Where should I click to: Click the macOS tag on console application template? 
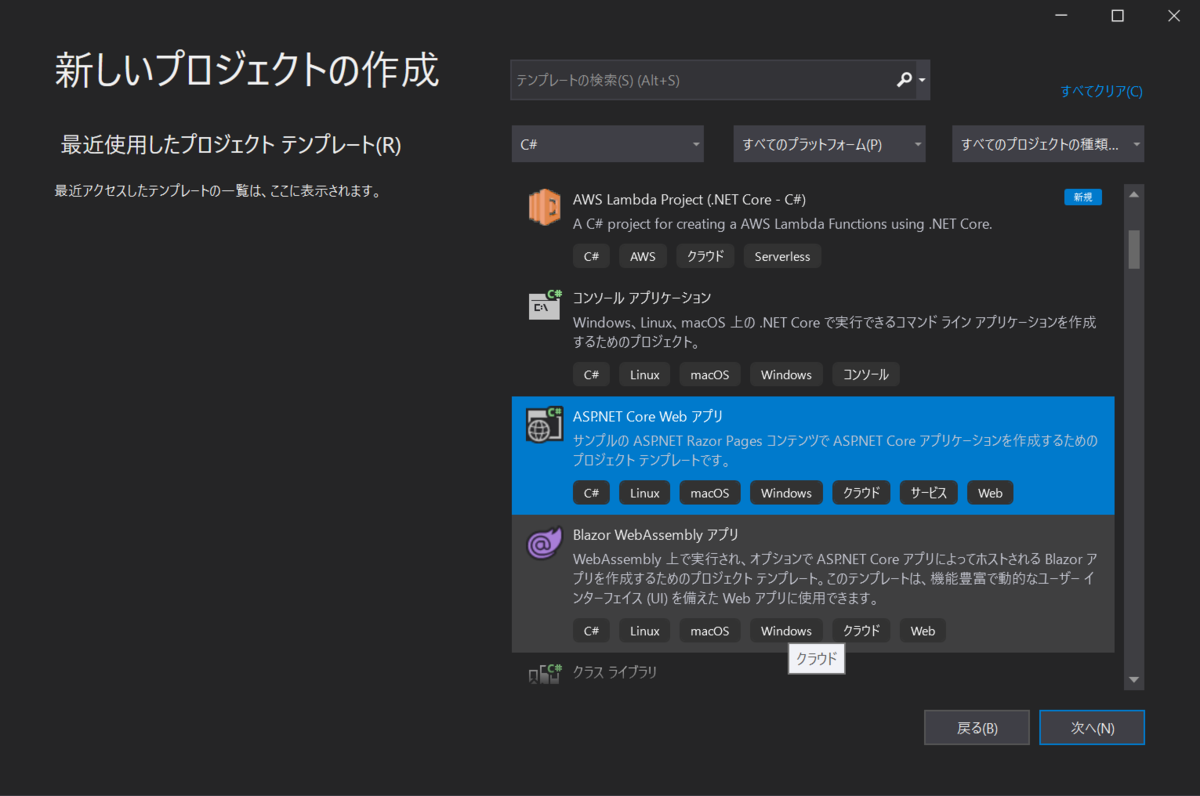click(x=710, y=375)
